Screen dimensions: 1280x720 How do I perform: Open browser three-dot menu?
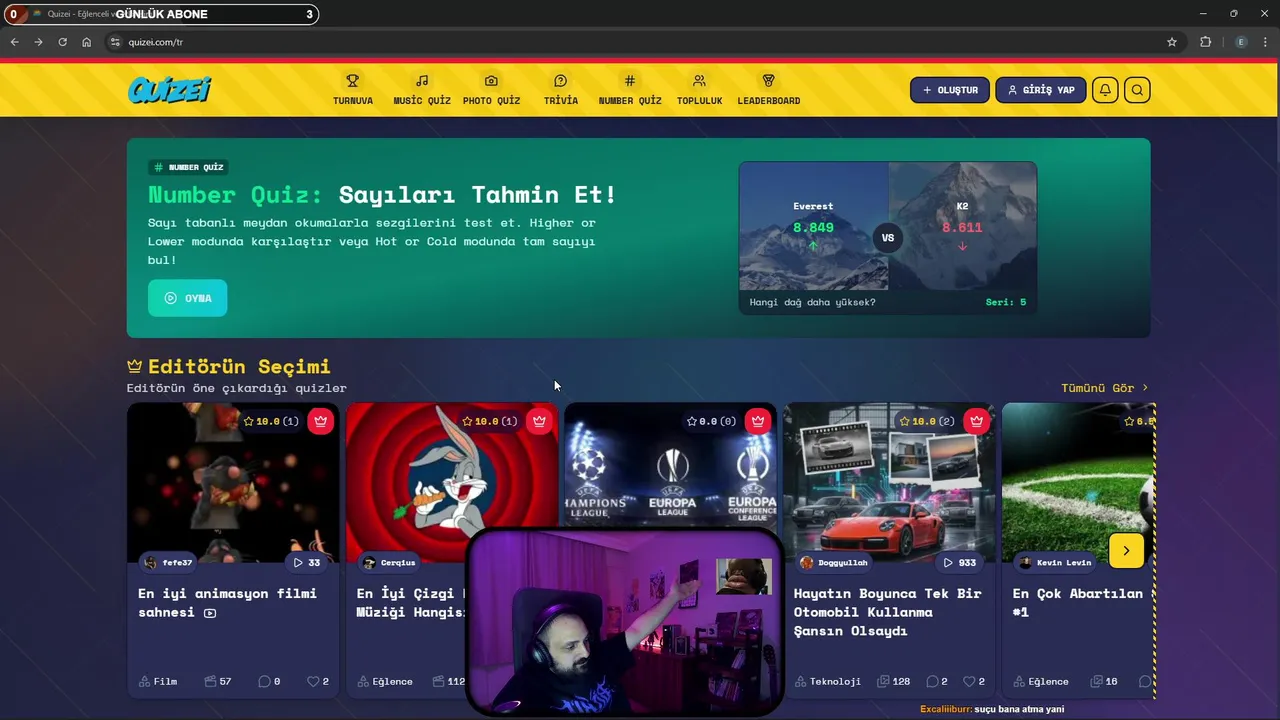click(x=1266, y=42)
